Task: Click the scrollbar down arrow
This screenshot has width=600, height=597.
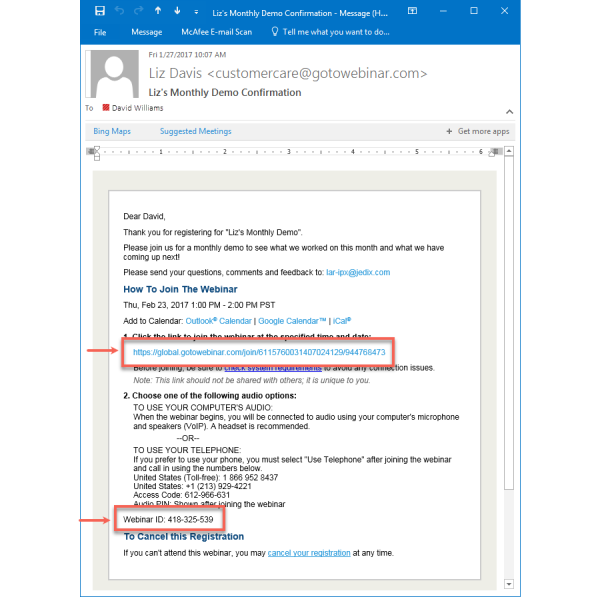Action: pyautogui.click(x=509, y=584)
